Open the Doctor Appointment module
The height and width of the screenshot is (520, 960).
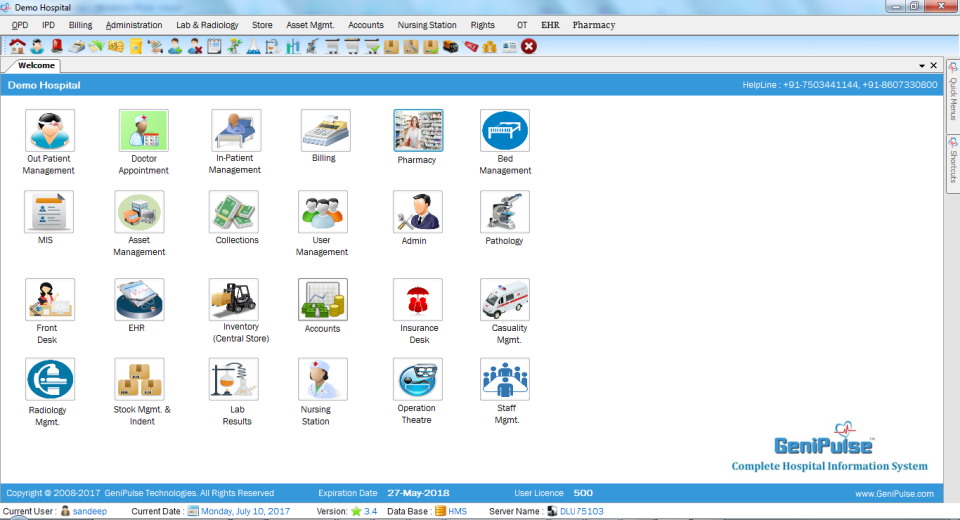143,130
